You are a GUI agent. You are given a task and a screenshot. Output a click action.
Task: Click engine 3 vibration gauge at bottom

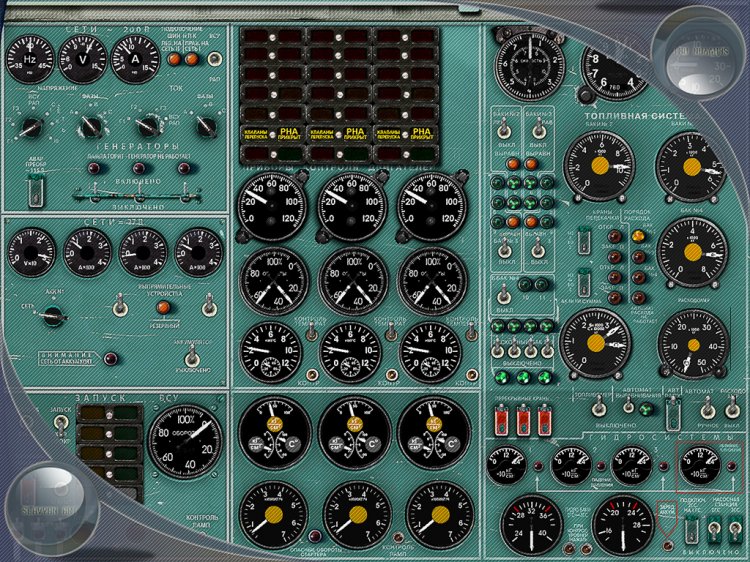point(440,515)
